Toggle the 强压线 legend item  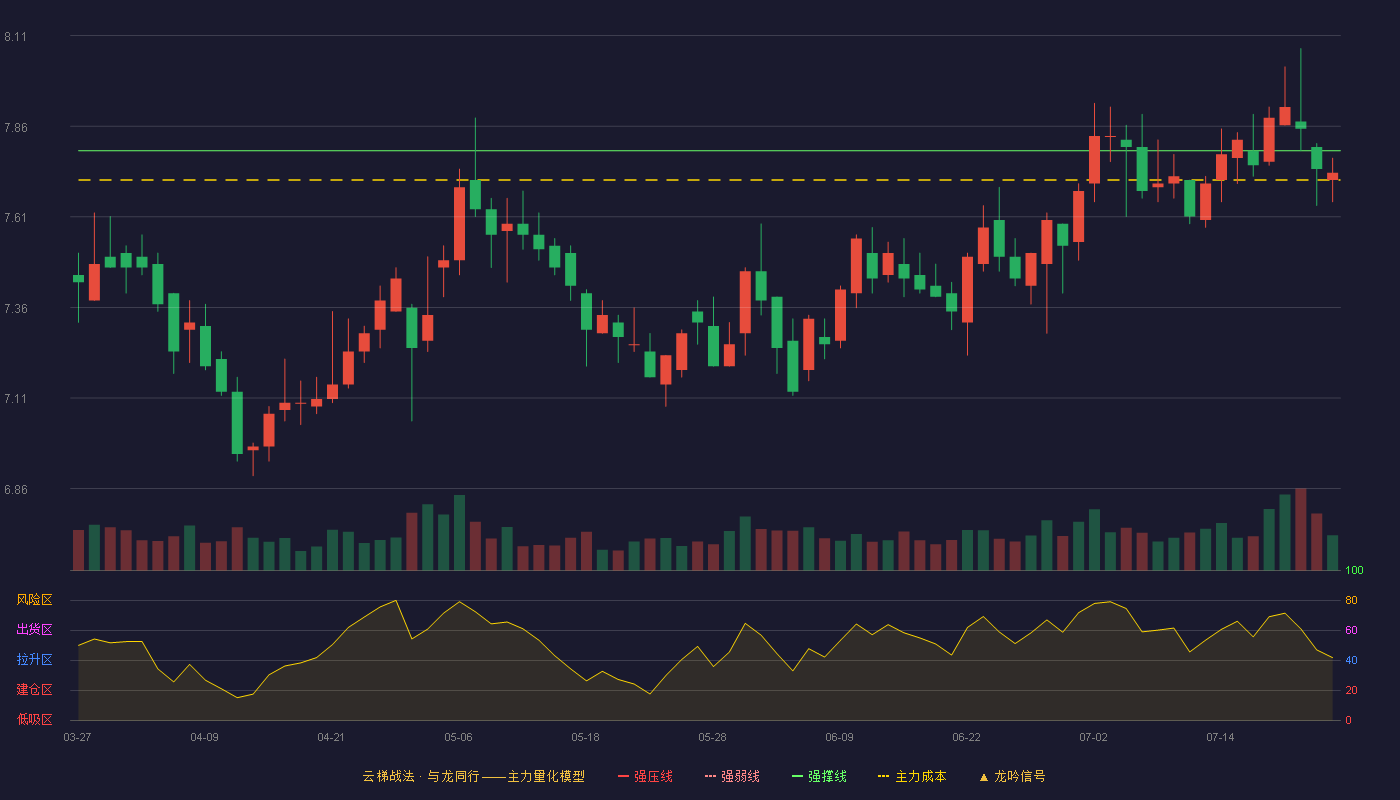pos(645,776)
